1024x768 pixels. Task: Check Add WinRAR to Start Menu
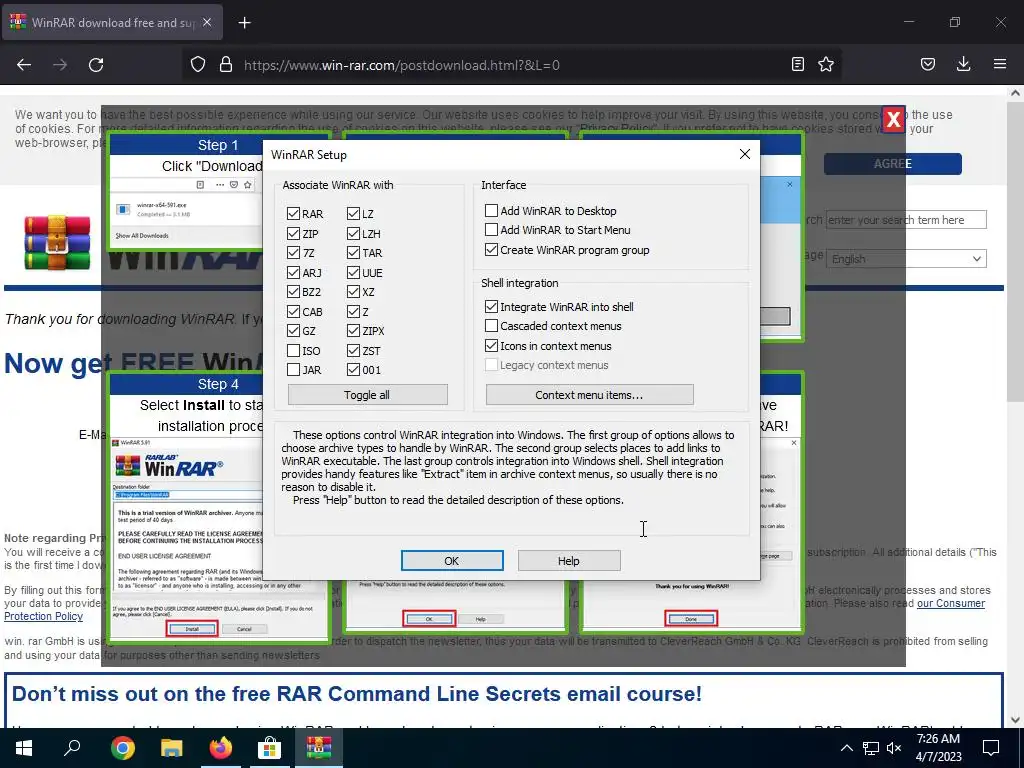[491, 230]
